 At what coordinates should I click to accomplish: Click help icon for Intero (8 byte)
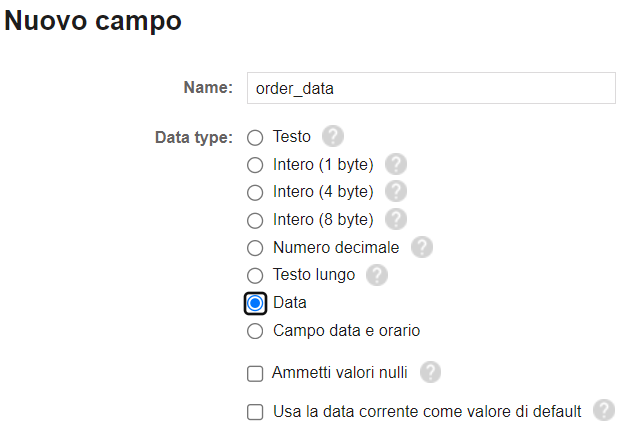pyautogui.click(x=396, y=219)
